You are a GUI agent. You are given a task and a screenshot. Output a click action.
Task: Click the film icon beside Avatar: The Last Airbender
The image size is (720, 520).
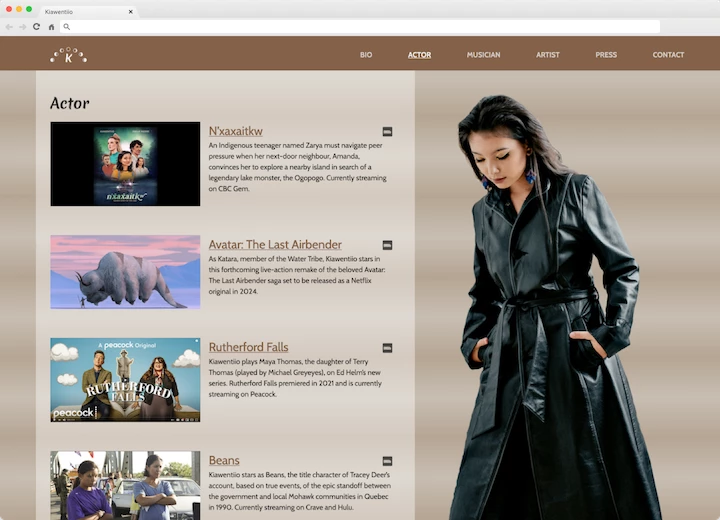click(x=387, y=245)
